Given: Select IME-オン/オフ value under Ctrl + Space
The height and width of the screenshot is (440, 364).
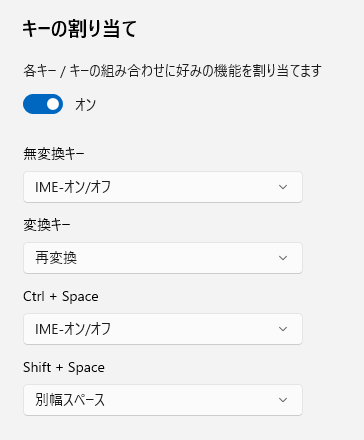Looking at the screenshot, I should [73, 329].
